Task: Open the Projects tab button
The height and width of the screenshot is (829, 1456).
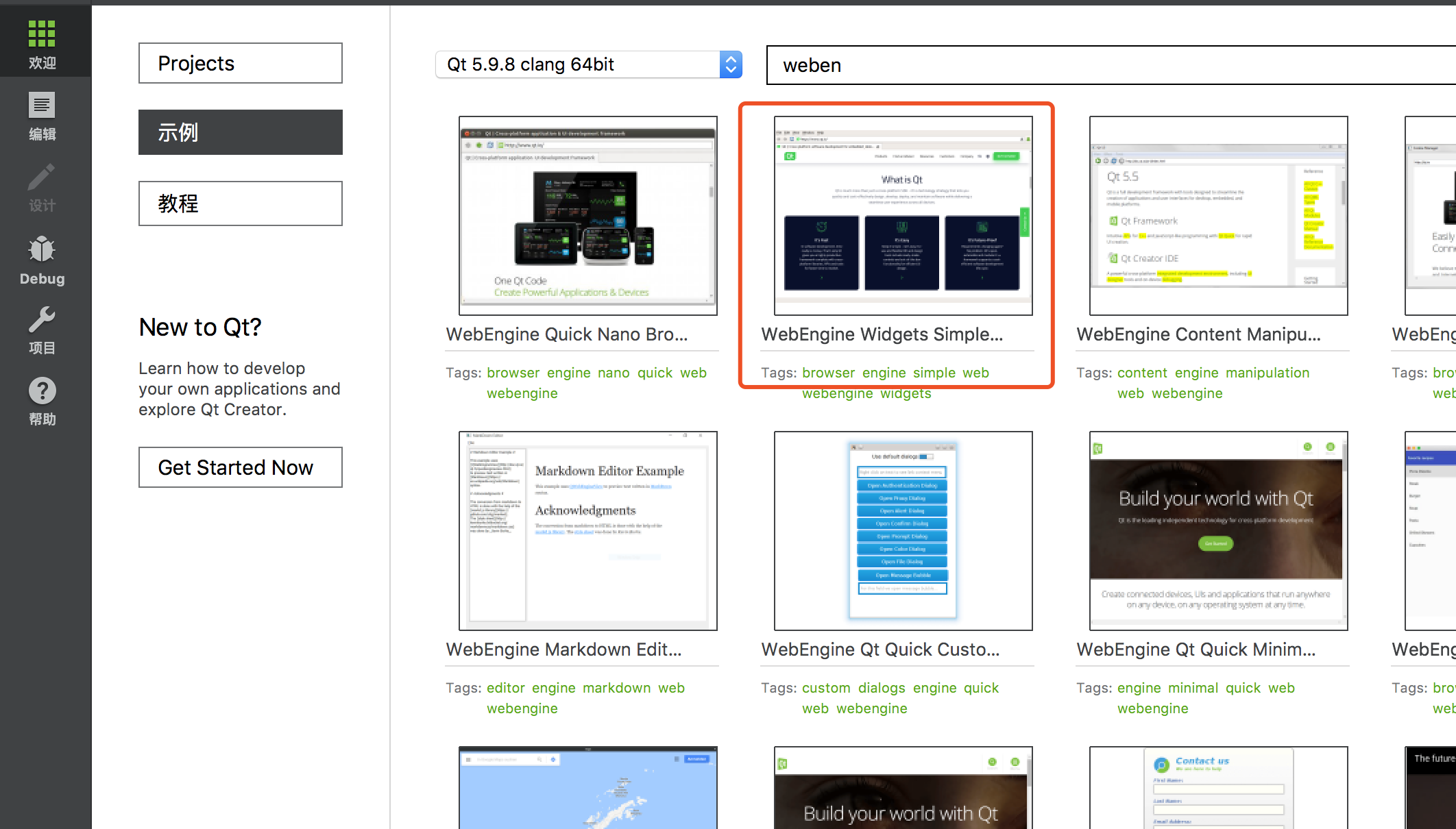Action: click(x=241, y=63)
